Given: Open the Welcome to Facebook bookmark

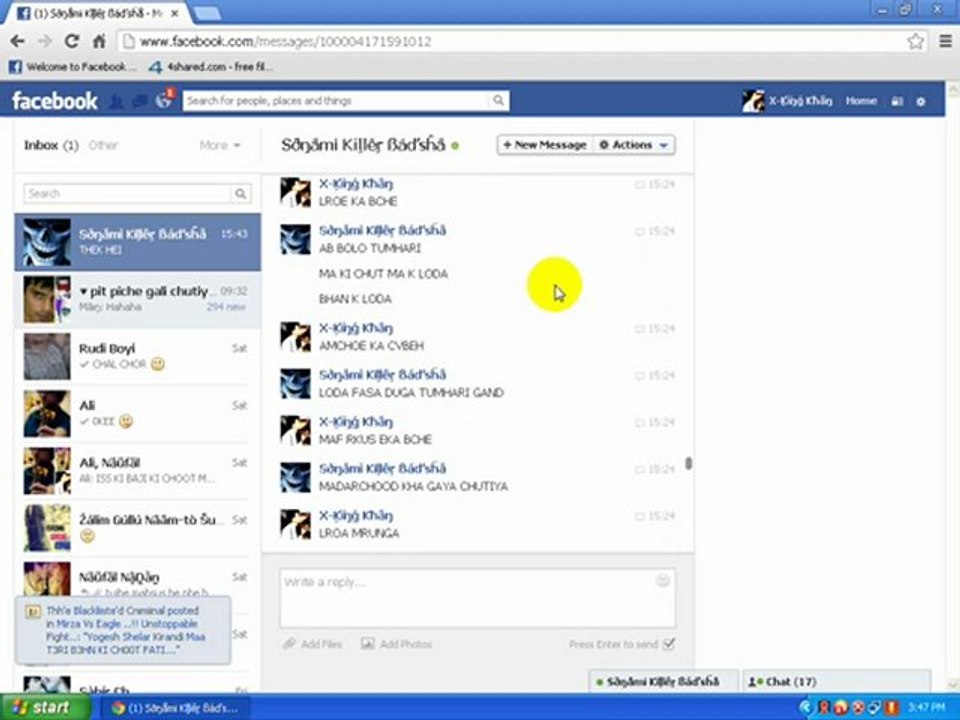Looking at the screenshot, I should [x=71, y=67].
